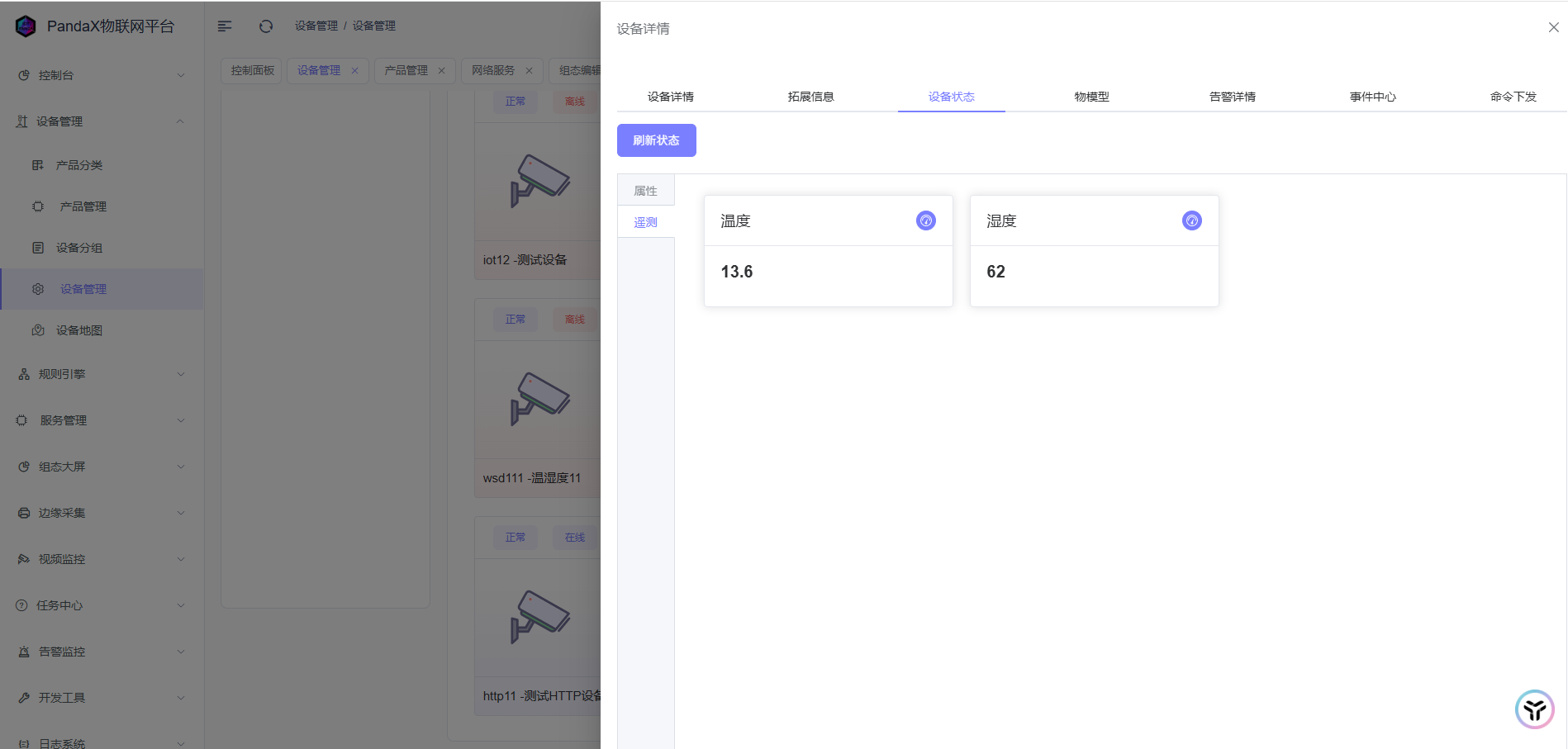This screenshot has height=749, width=1568.
Task: Click the page refresh icon
Action: tap(266, 26)
